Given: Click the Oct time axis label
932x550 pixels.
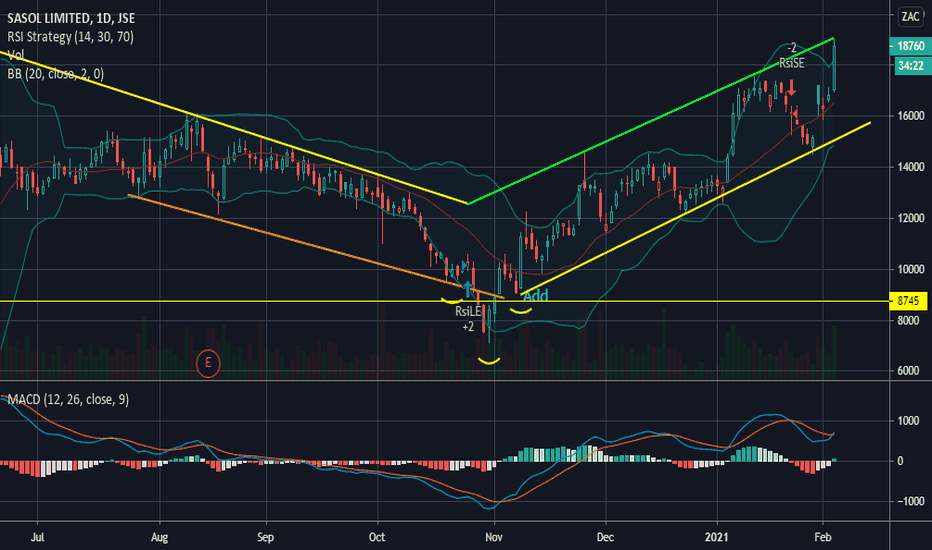Looking at the screenshot, I should [377, 537].
